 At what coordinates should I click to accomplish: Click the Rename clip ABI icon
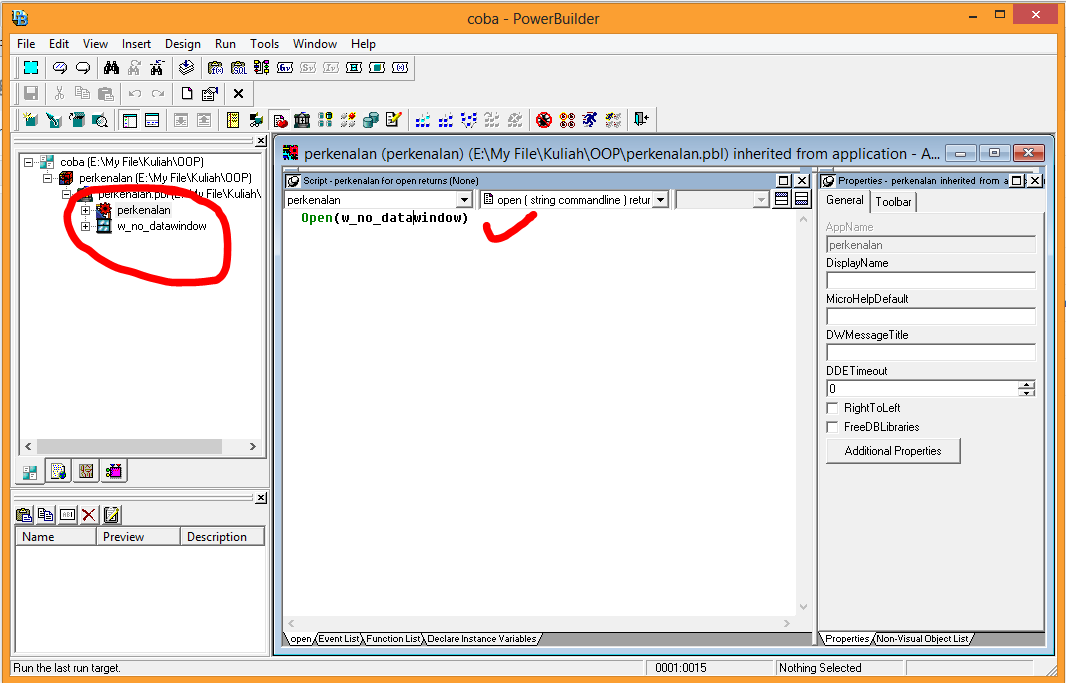click(67, 515)
